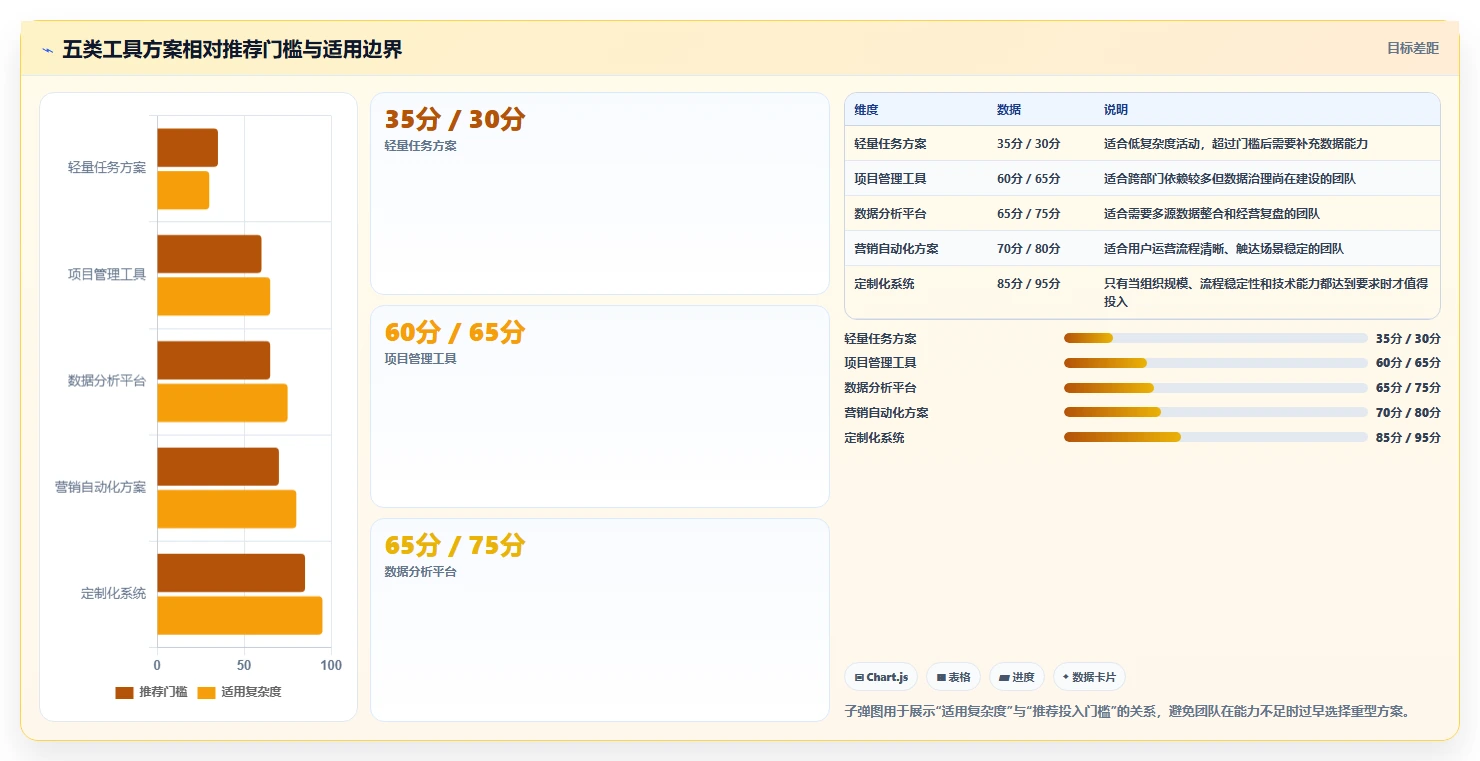Click the 营销自动化方案 progress bar
Viewport: 1480px width, 761px height.
[1216, 412]
